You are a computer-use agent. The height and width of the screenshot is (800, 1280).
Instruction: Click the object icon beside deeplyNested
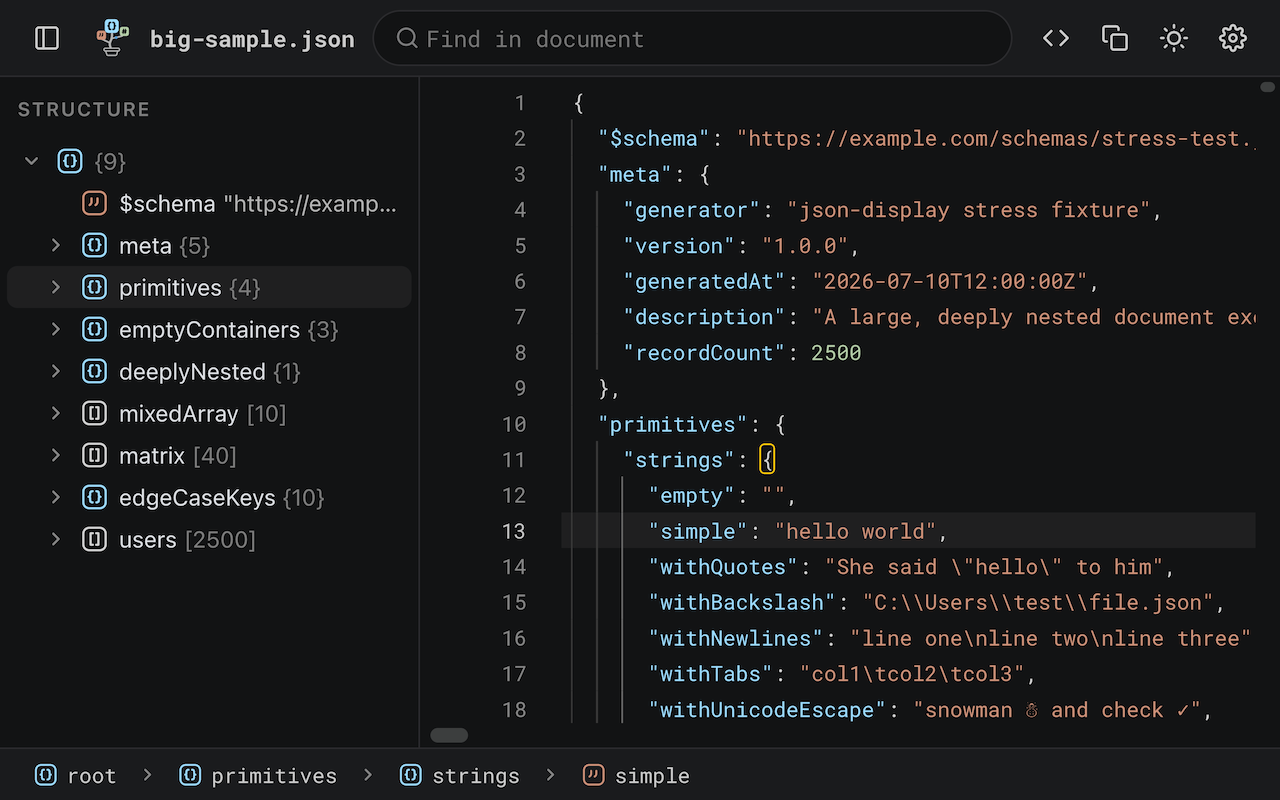point(94,371)
